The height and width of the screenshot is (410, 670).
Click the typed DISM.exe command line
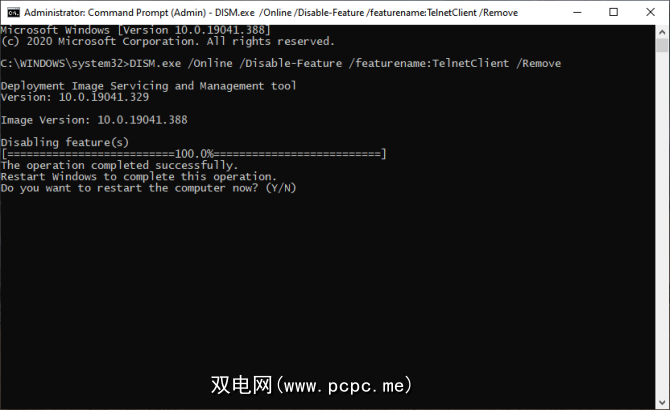coord(281,63)
